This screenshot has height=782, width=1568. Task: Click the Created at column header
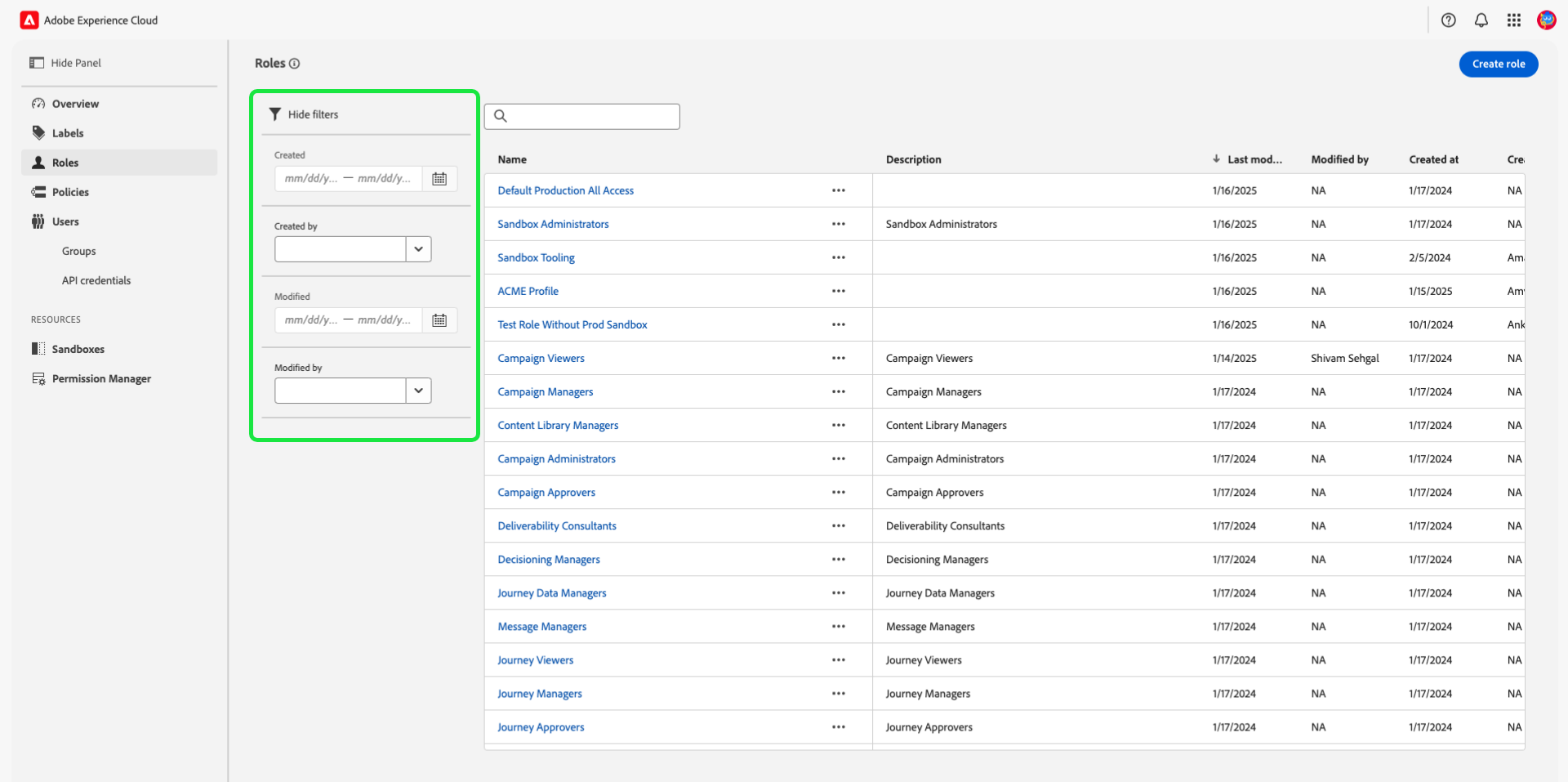(x=1433, y=159)
